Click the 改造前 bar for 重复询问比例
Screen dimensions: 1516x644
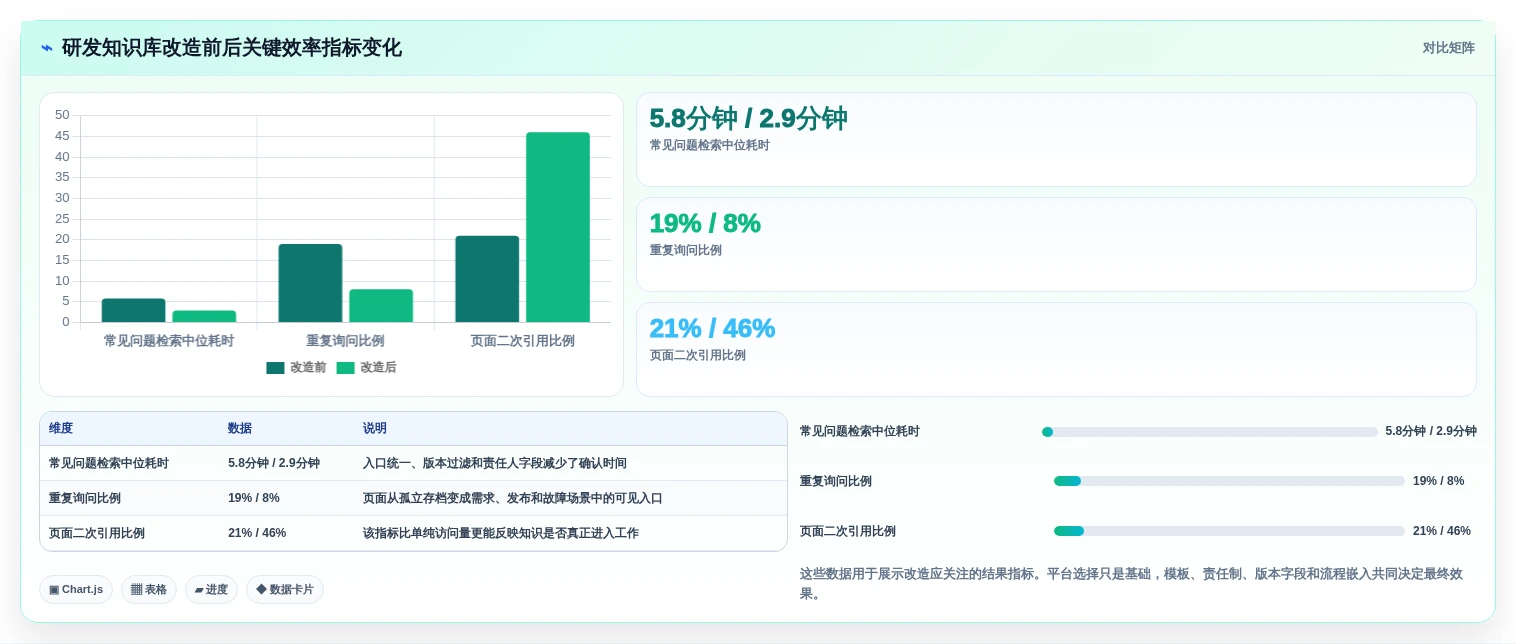tap(310, 283)
